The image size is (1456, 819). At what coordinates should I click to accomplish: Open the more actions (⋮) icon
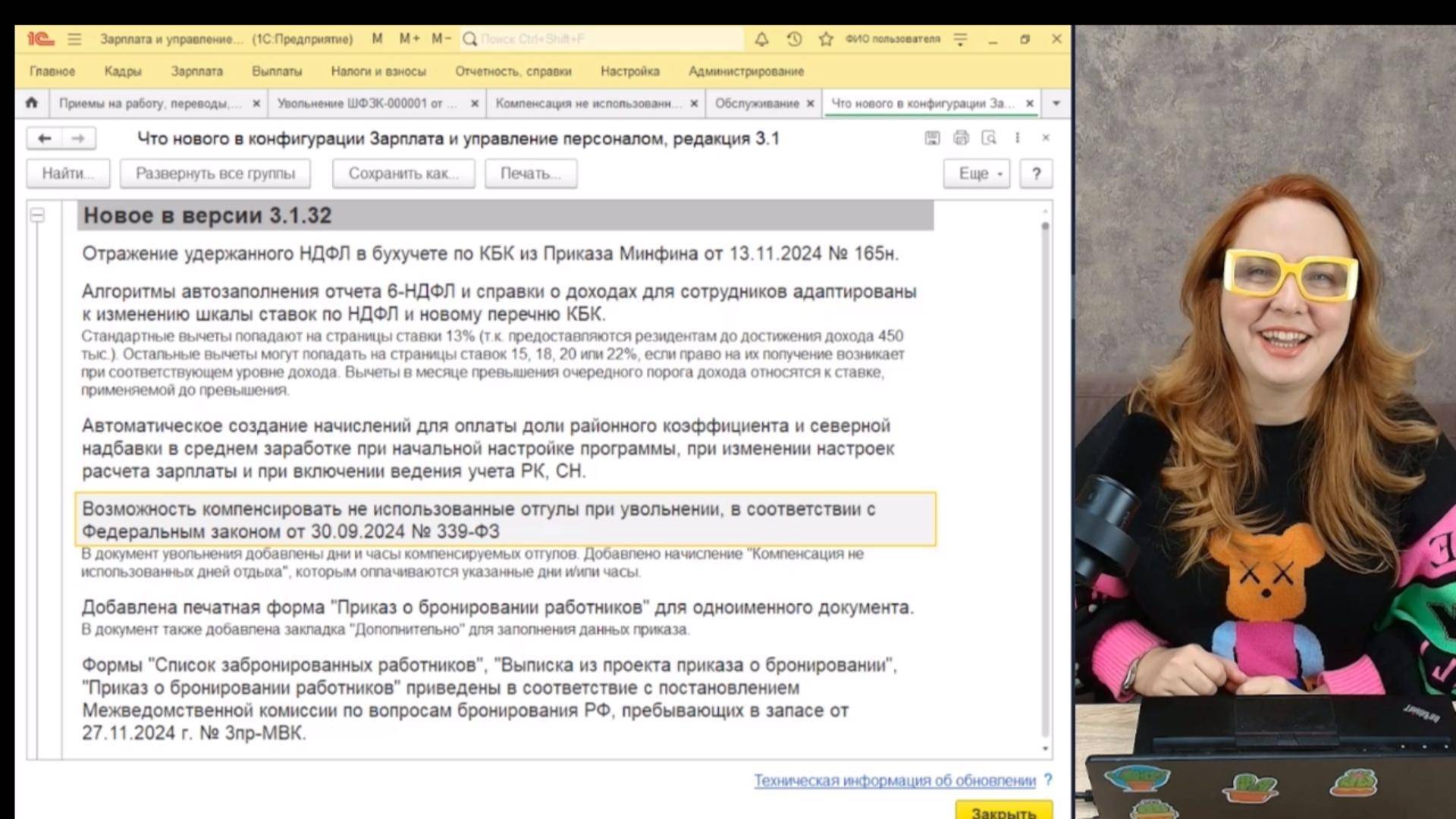[x=1017, y=138]
